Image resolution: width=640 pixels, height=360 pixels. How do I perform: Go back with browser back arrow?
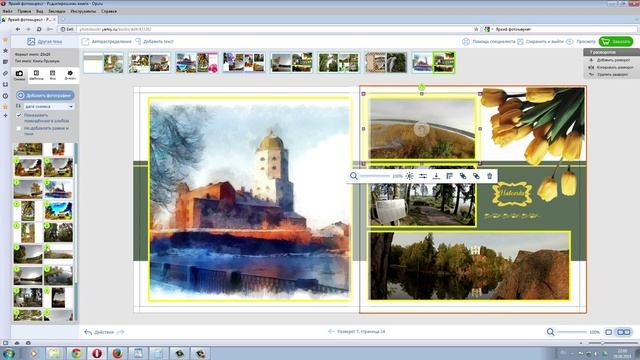(18, 29)
